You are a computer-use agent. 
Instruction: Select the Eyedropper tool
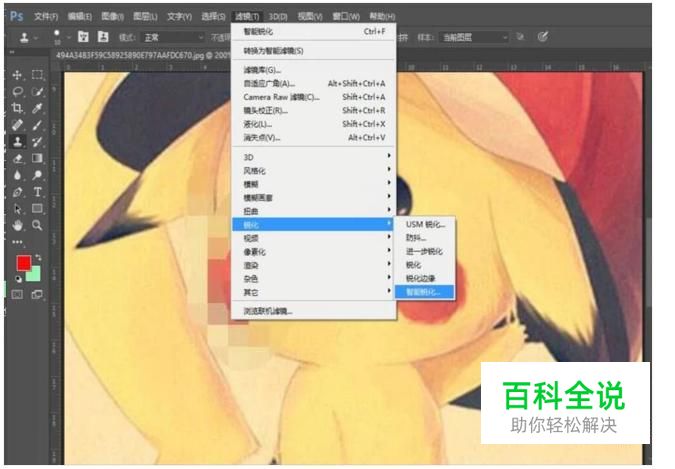37,108
